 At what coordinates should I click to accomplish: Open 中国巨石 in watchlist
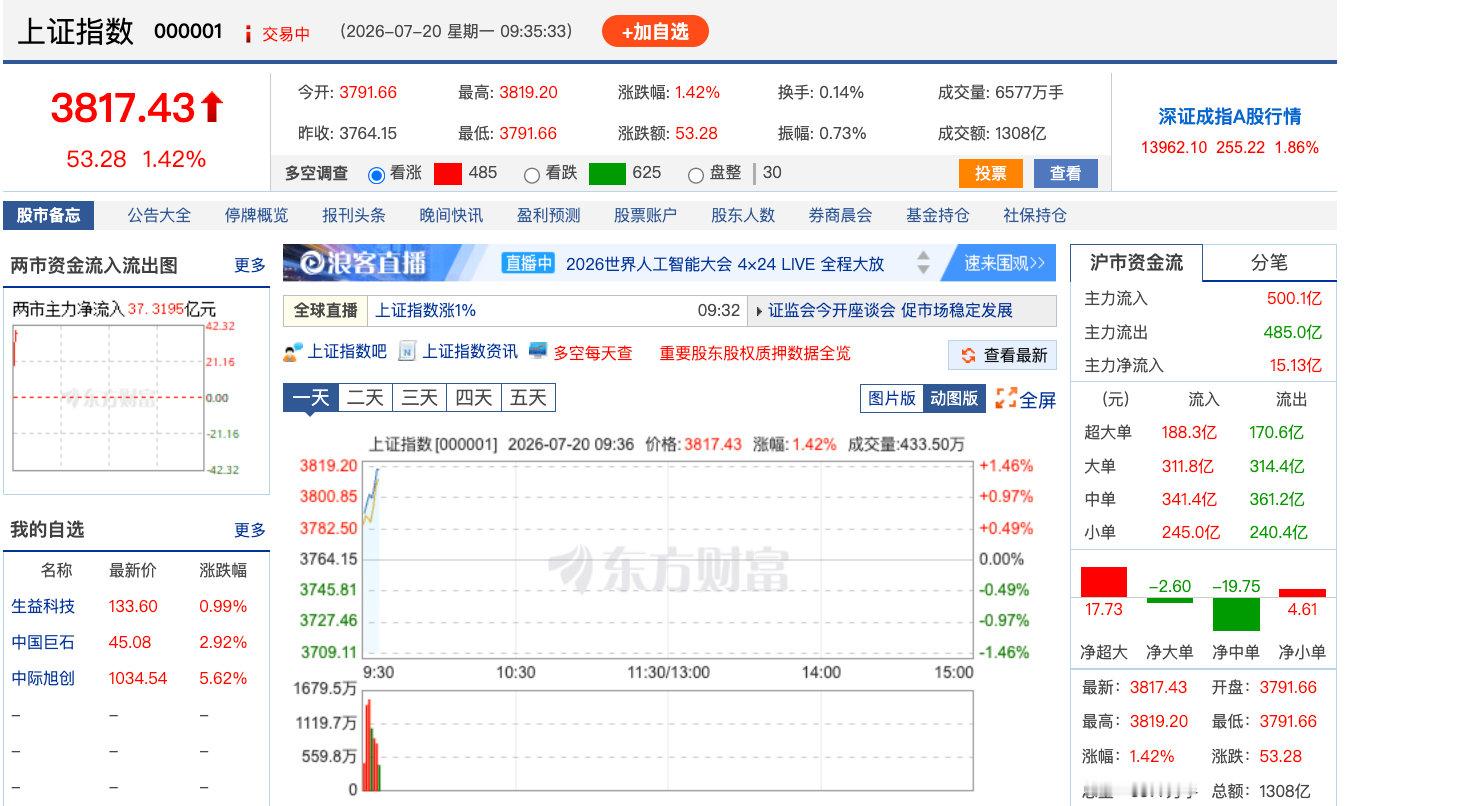click(x=43, y=642)
